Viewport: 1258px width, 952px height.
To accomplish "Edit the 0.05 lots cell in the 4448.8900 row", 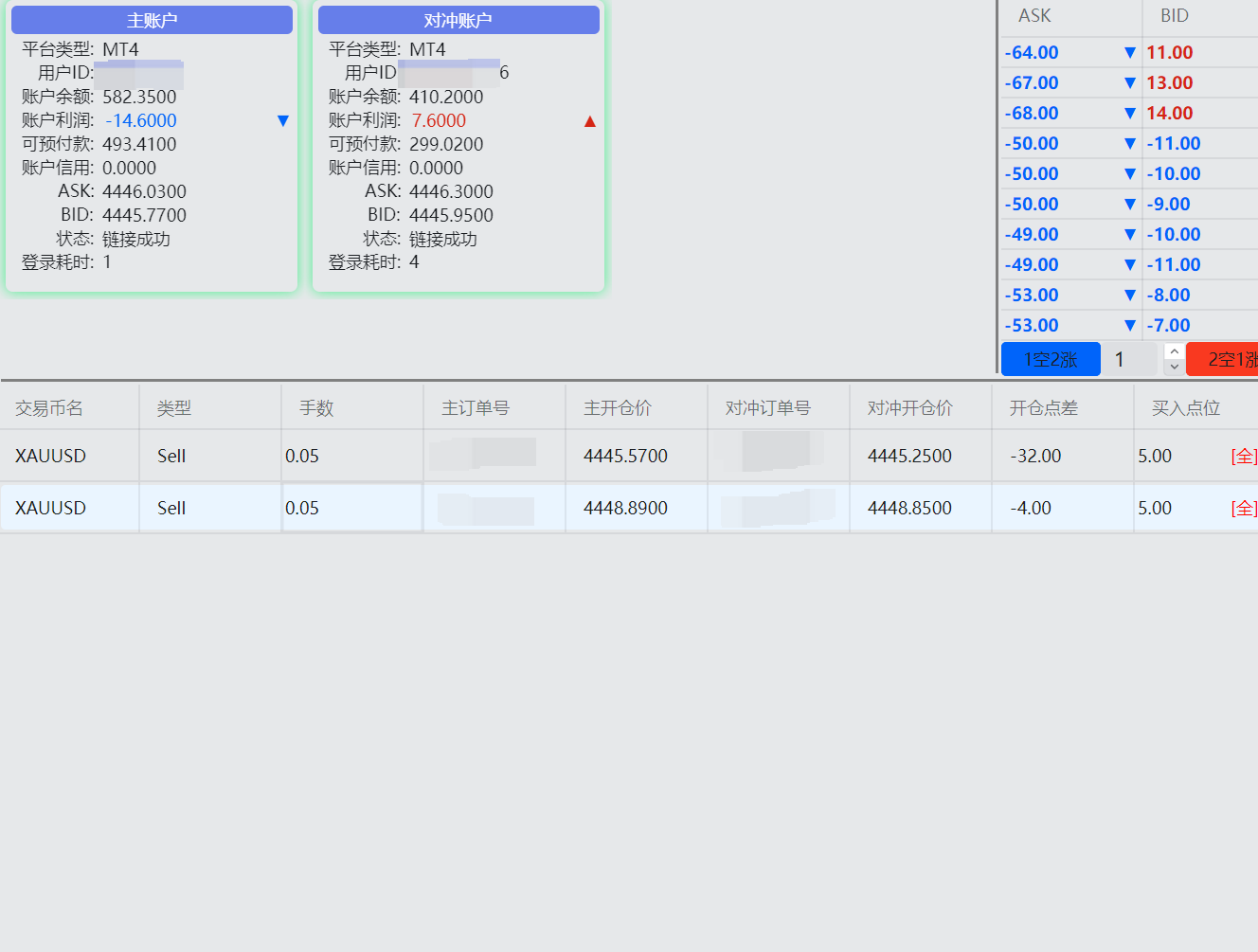I will (x=352, y=509).
